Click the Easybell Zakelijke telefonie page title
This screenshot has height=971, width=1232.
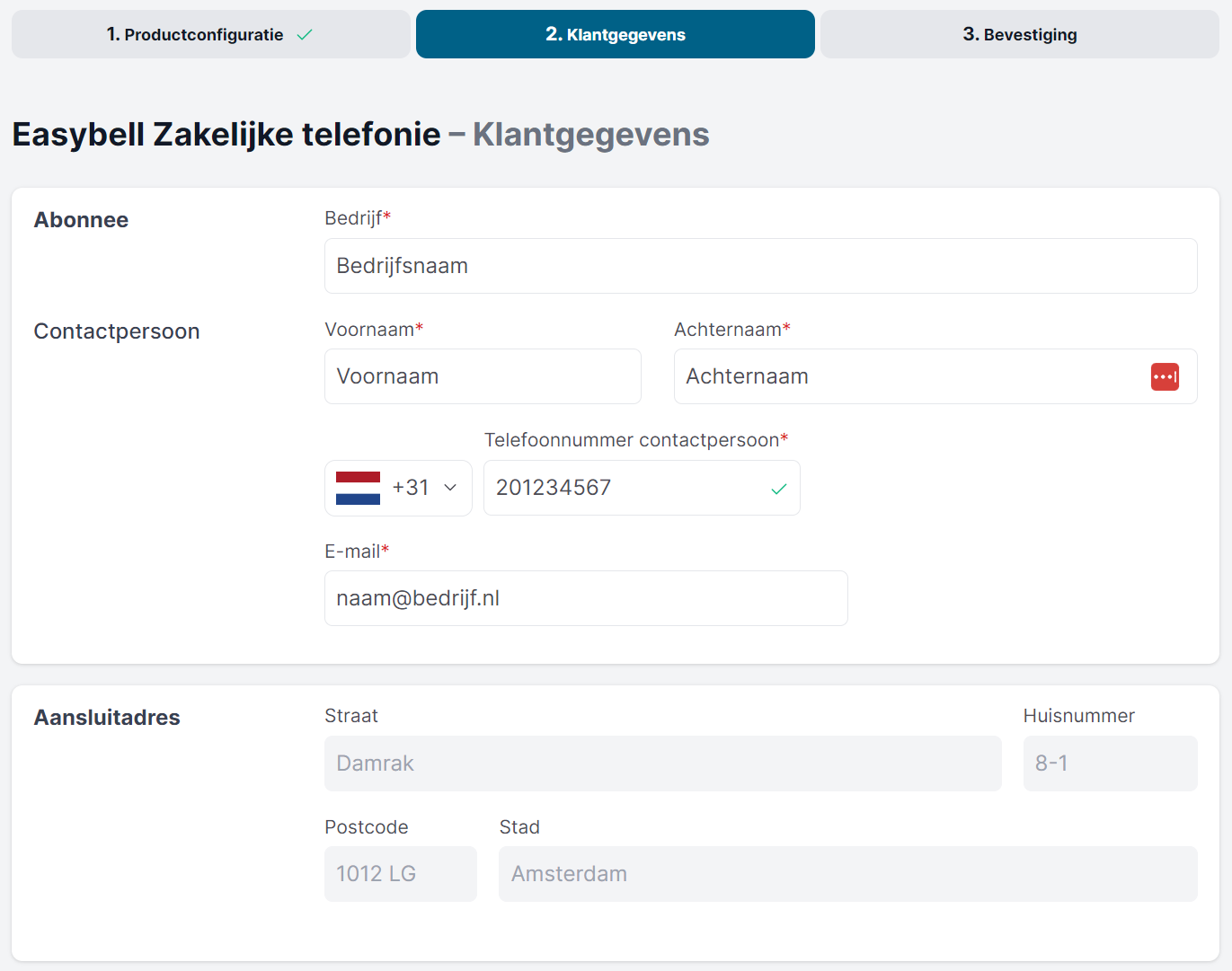[226, 135]
